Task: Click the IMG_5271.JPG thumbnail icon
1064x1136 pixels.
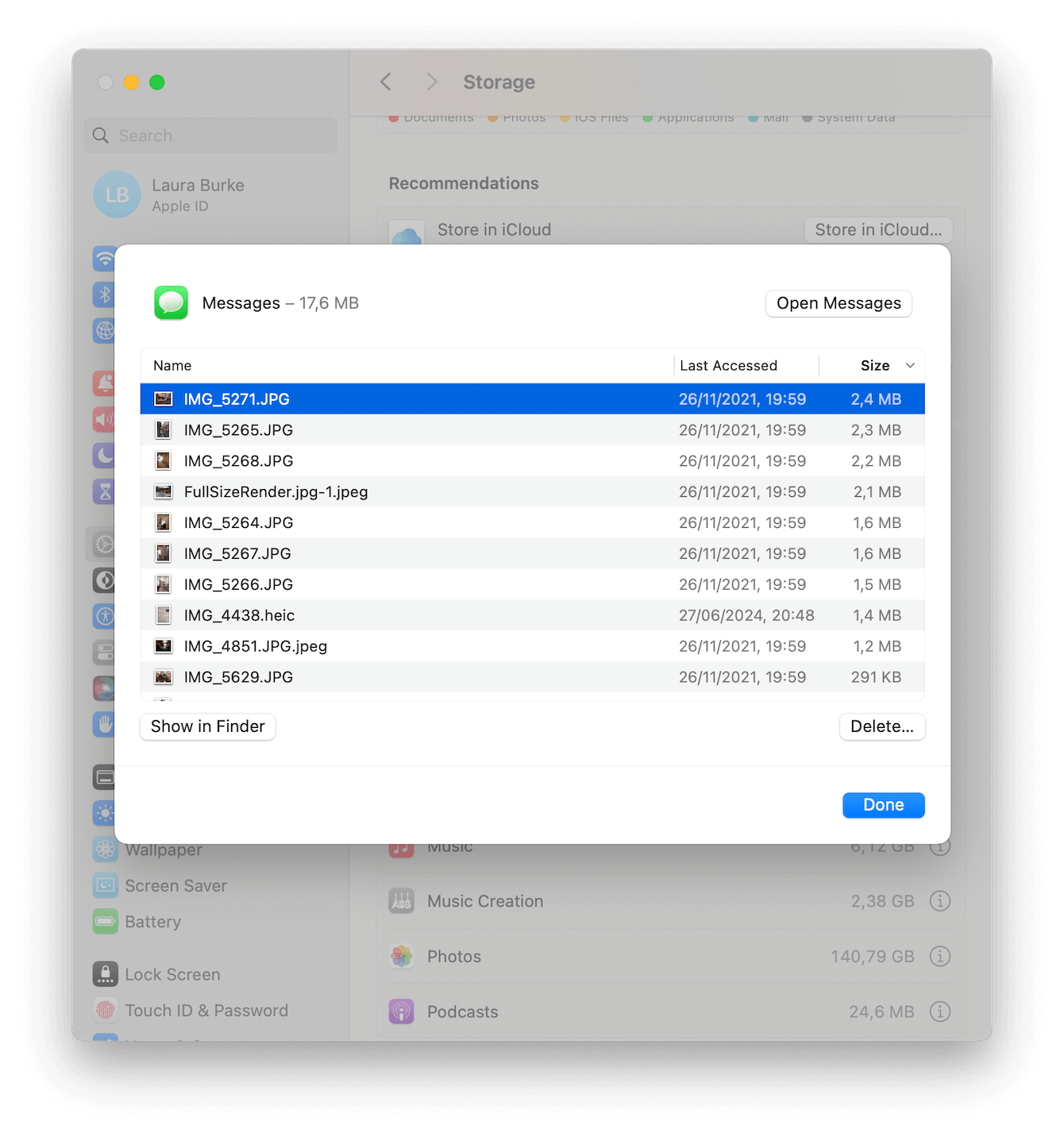Action: [x=164, y=399]
